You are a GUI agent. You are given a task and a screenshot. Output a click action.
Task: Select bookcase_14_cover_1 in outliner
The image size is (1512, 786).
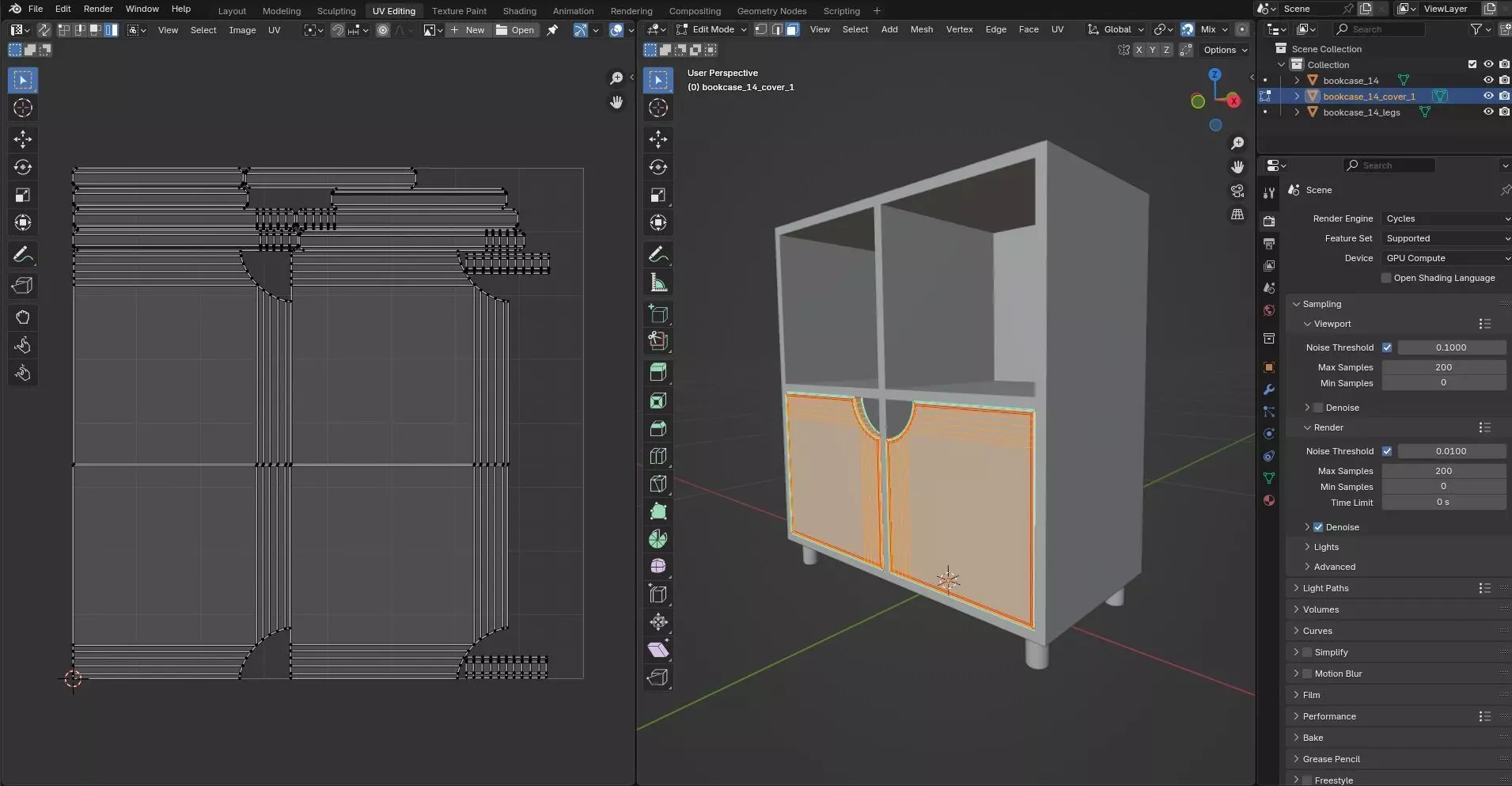tap(1369, 97)
